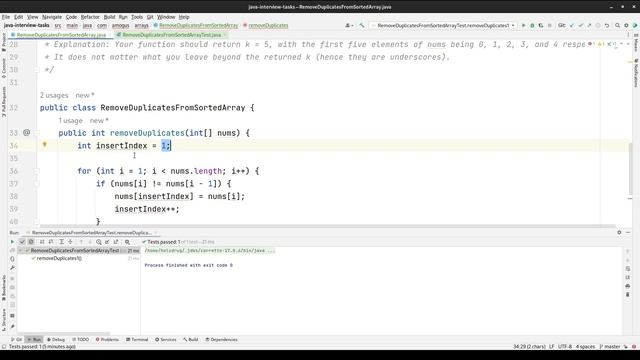The height and width of the screenshot is (360, 640).
Task: Open the Navigate menu
Action: (52, 17)
